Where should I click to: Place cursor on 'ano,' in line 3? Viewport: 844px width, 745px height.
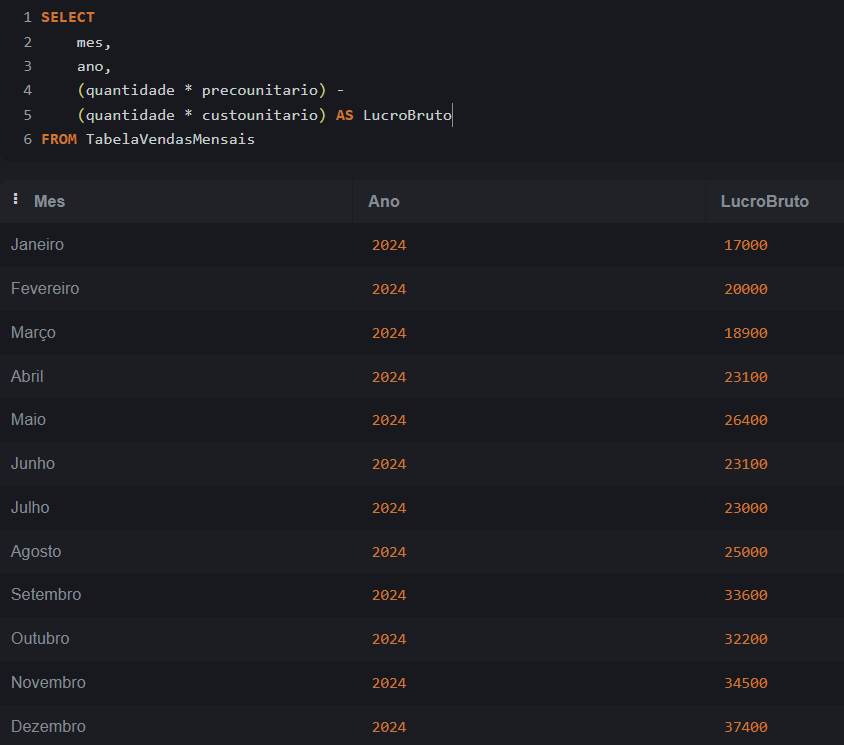pyautogui.click(x=94, y=67)
